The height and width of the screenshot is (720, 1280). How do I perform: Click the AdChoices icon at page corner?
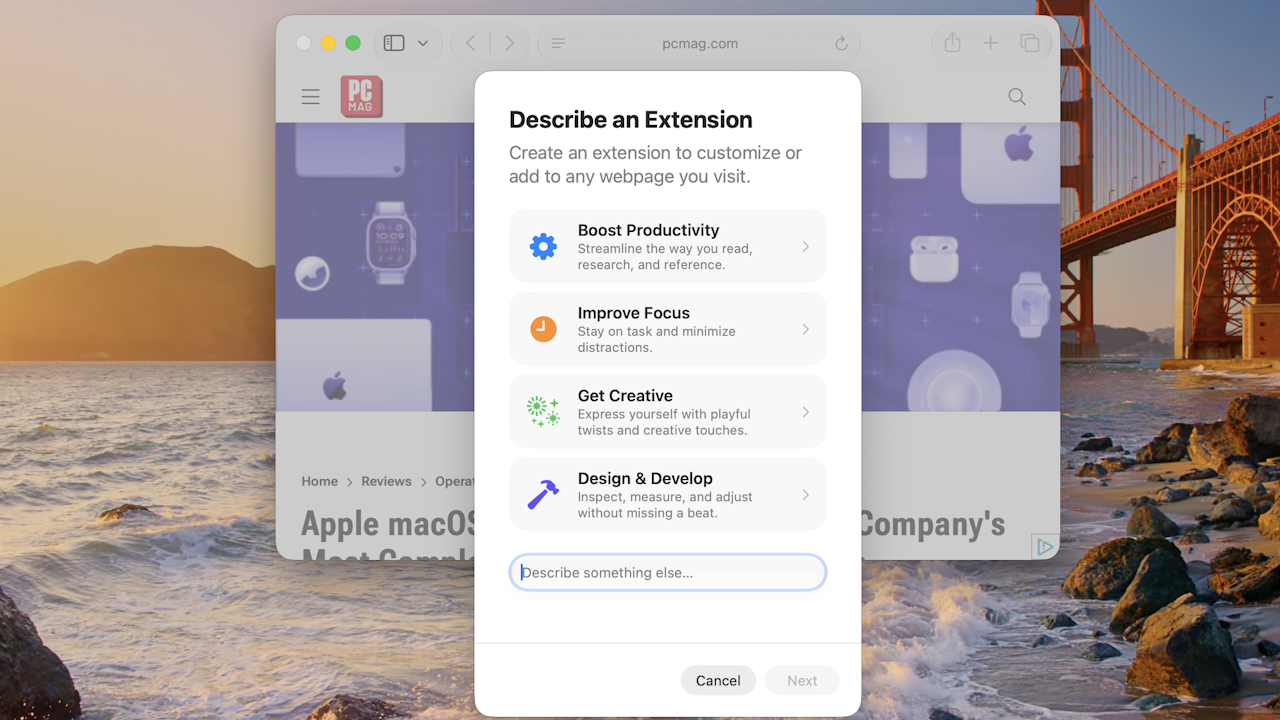(x=1044, y=547)
